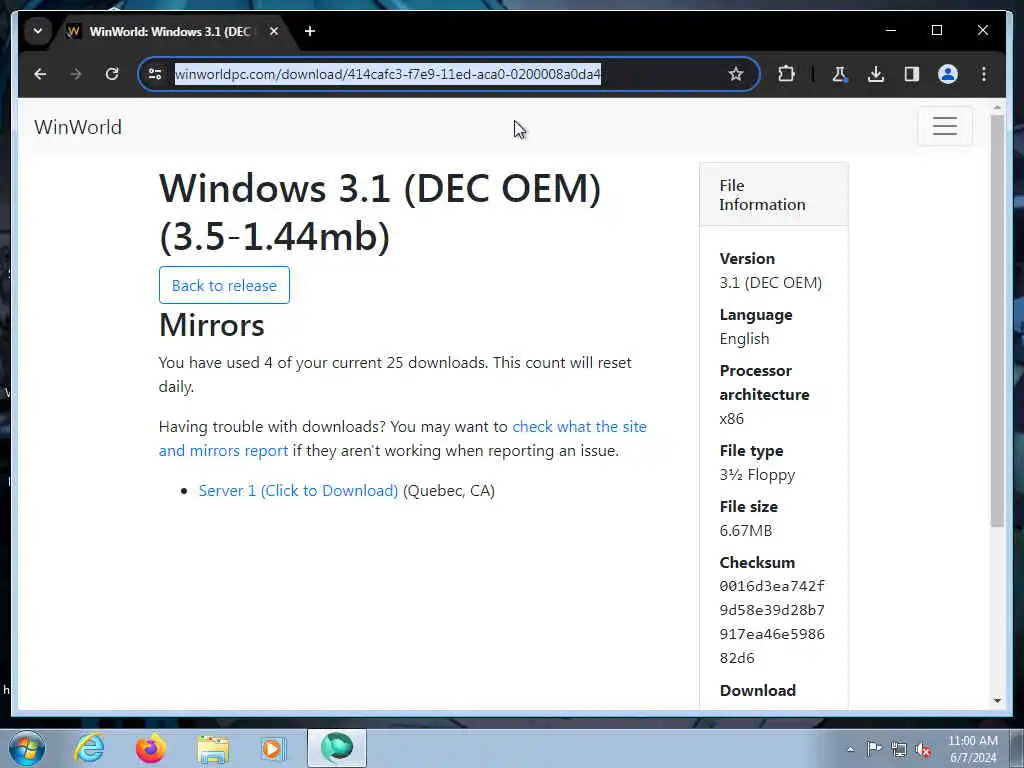The width and height of the screenshot is (1024, 768).
Task: Click the x86 architecture value
Action: click(731, 418)
